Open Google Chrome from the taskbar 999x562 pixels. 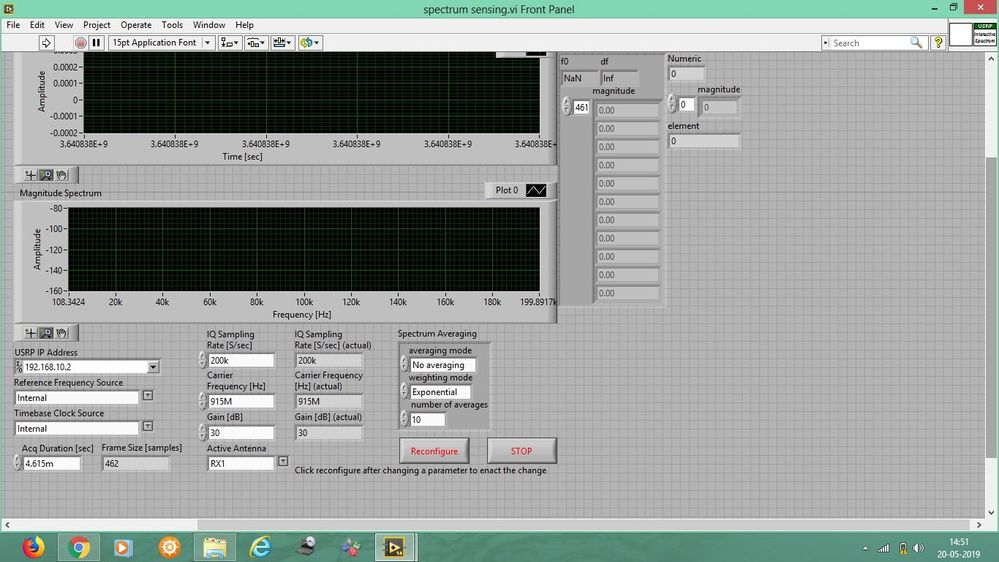[79, 547]
